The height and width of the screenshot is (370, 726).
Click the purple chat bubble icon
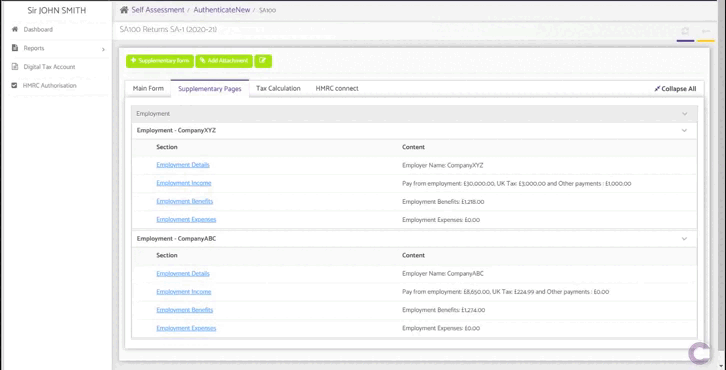tap(700, 353)
